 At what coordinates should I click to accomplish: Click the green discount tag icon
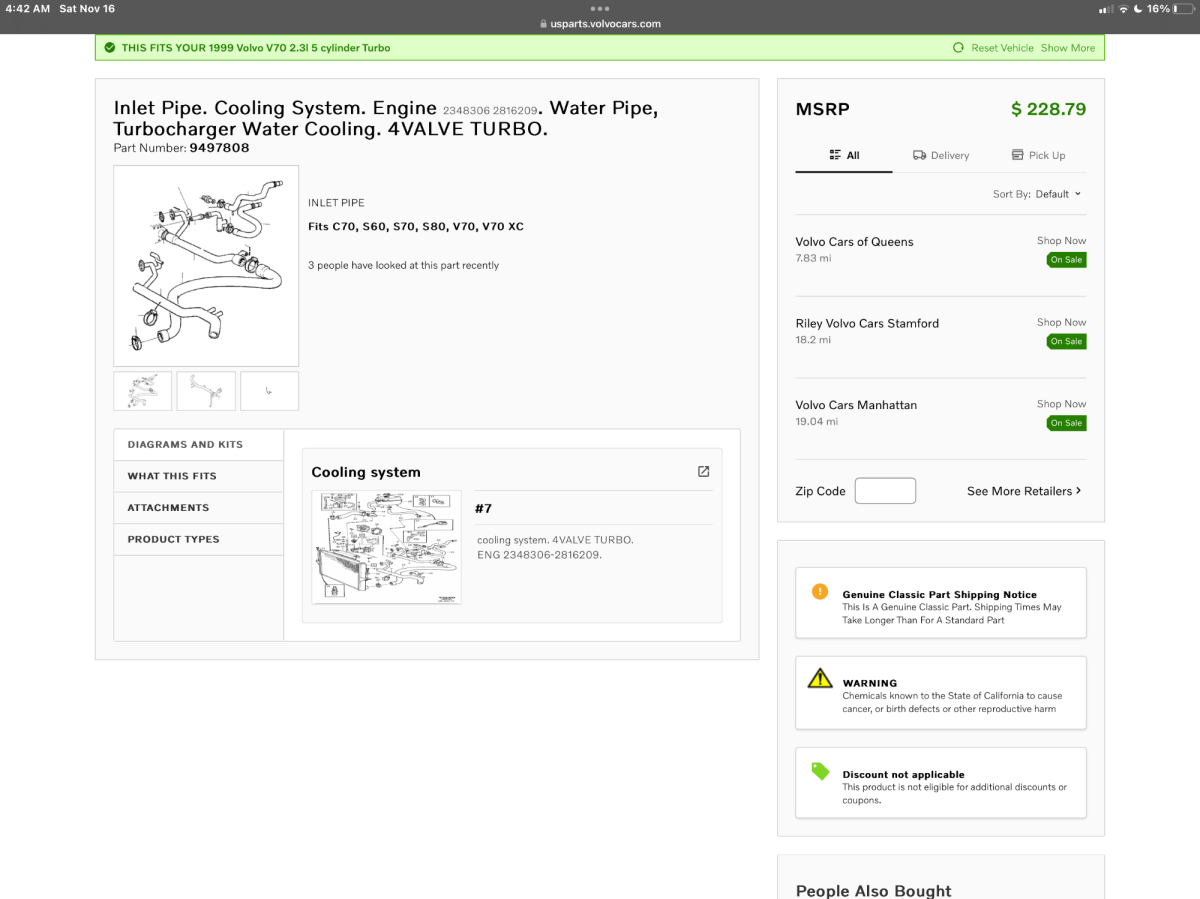[x=820, y=771]
